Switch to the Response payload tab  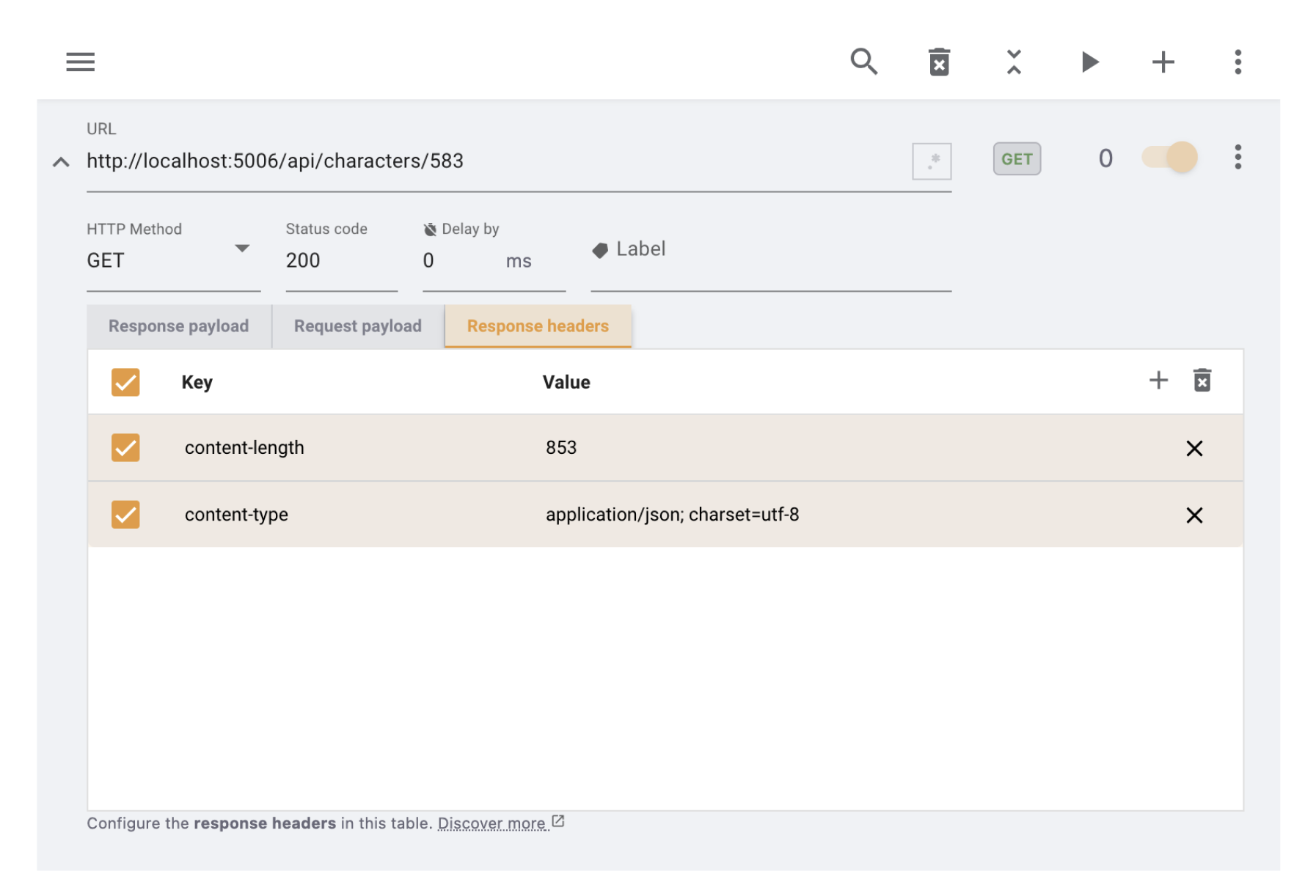178,326
